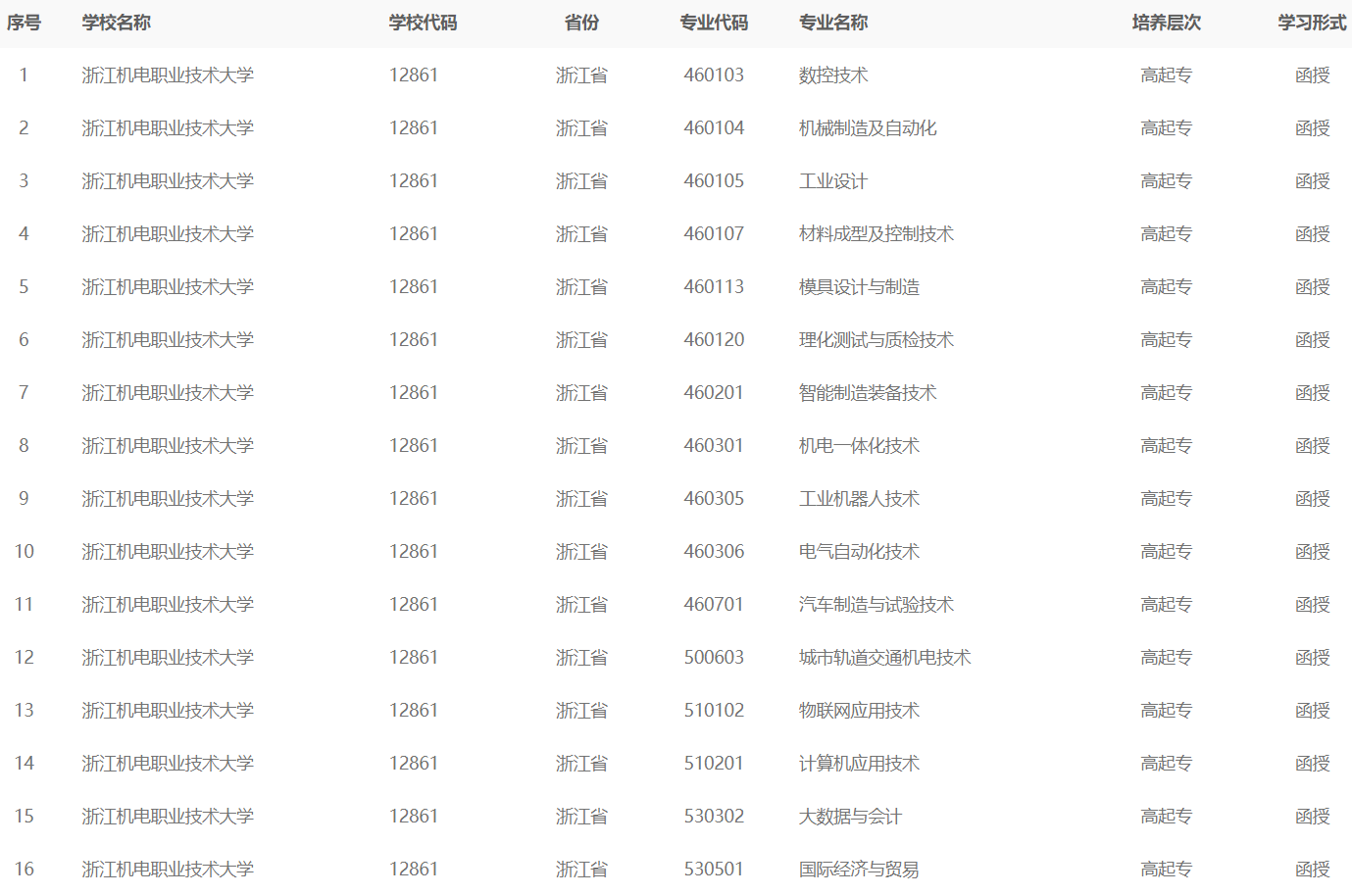Click sequence number 5
Image resolution: width=1352 pixels, height=896 pixels.
coord(24,287)
